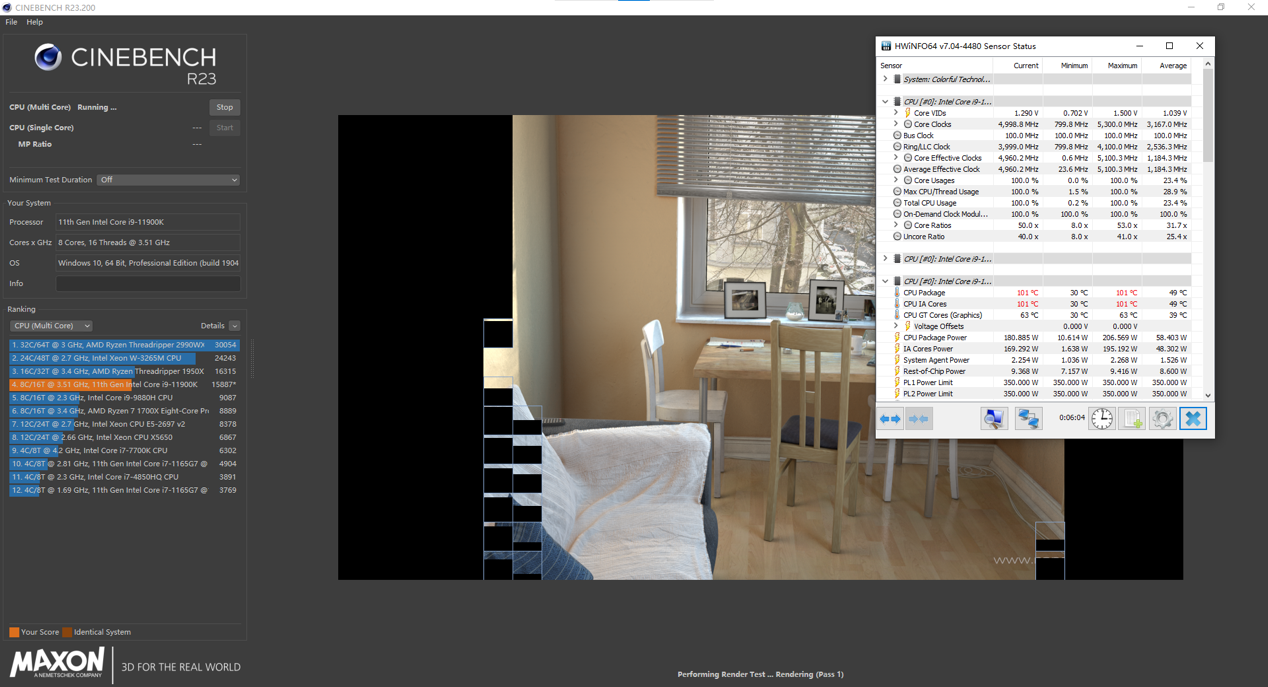Image resolution: width=1268 pixels, height=687 pixels.
Task: Select the System Agent Power sensor row
Action: [x=1034, y=360]
